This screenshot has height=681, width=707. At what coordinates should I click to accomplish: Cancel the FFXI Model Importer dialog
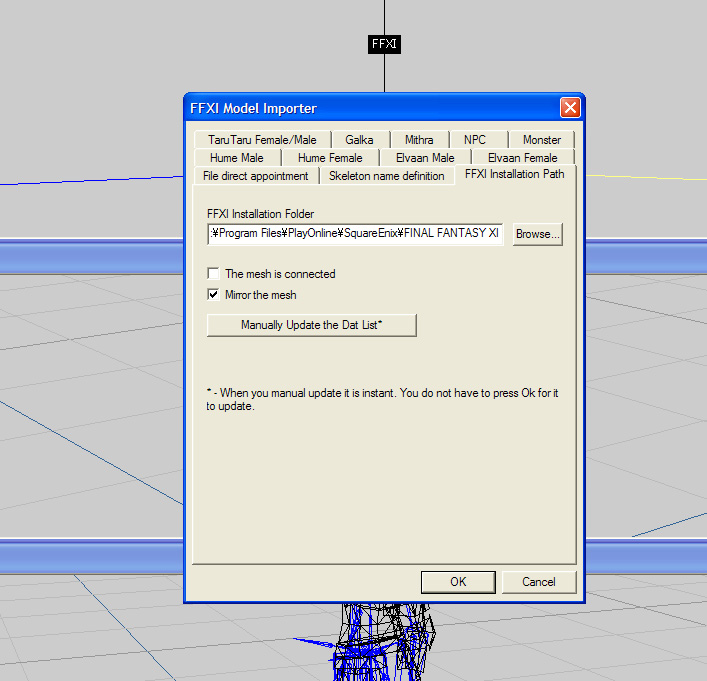click(539, 582)
